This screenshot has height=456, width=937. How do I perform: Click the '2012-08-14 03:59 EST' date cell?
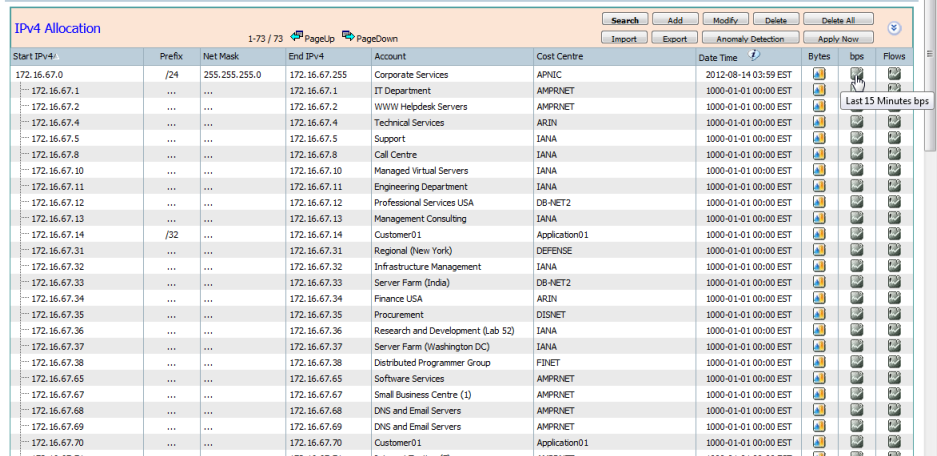(x=749, y=75)
